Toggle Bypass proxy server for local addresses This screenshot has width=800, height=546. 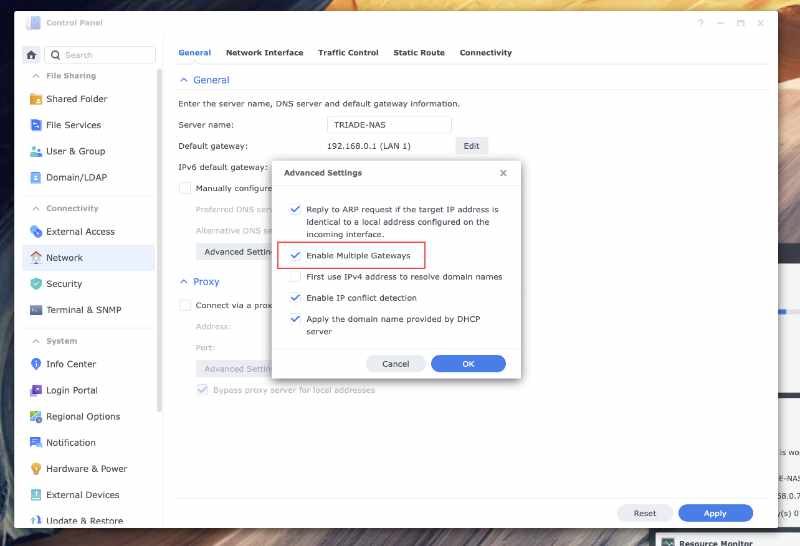click(202, 390)
